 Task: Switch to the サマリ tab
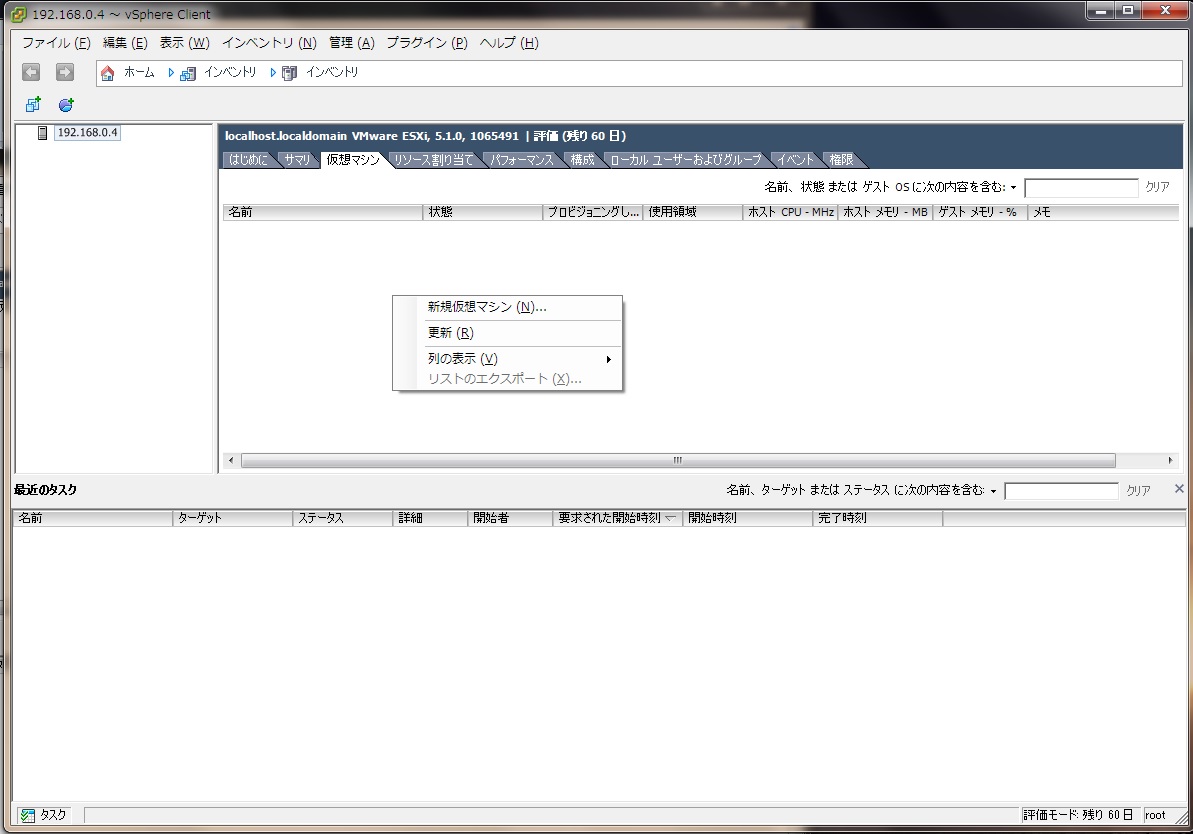(297, 160)
